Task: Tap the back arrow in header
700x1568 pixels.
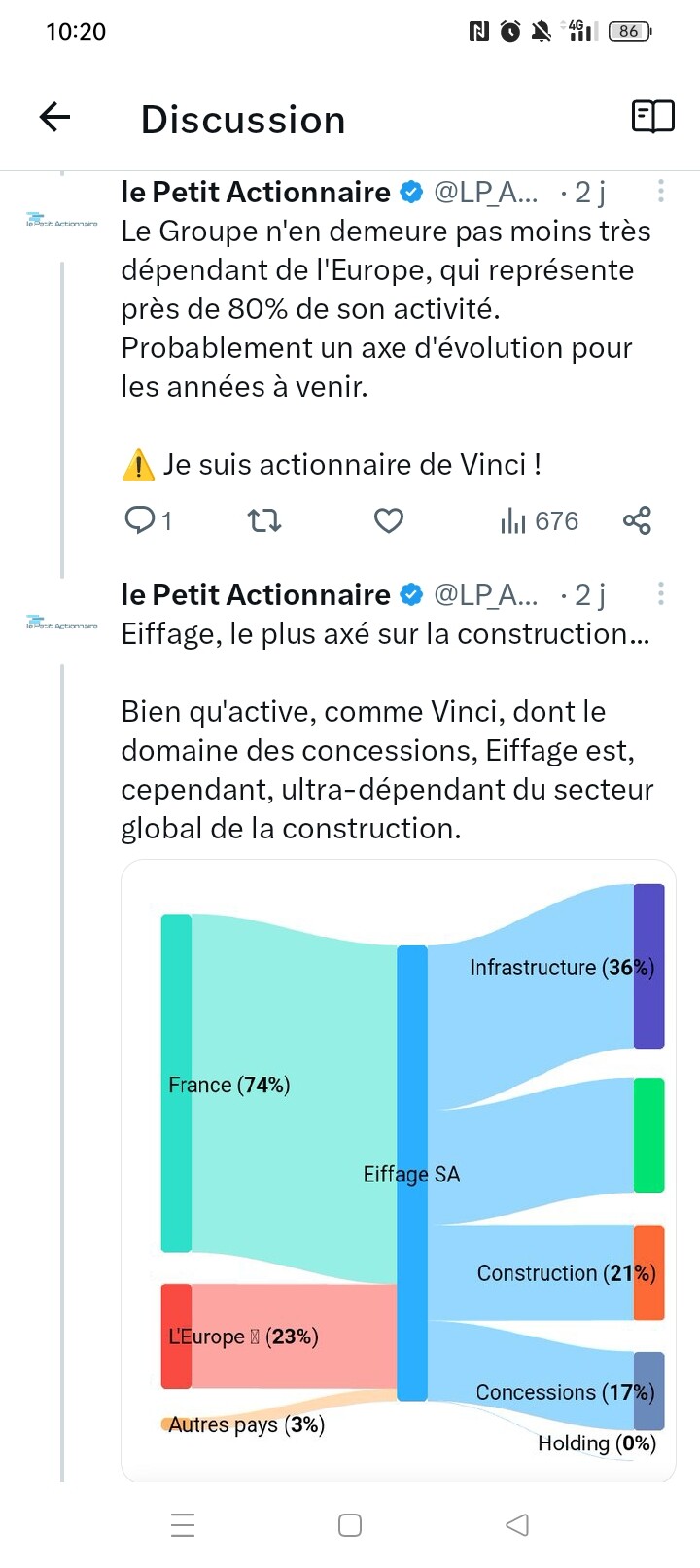Action: pos(54,118)
